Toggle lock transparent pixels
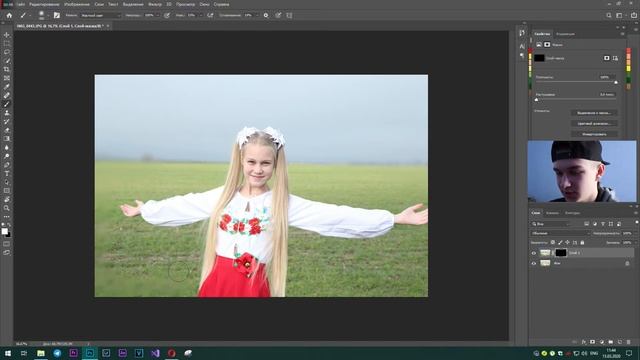Image resolution: width=640 pixels, height=360 pixels. pos(553,242)
